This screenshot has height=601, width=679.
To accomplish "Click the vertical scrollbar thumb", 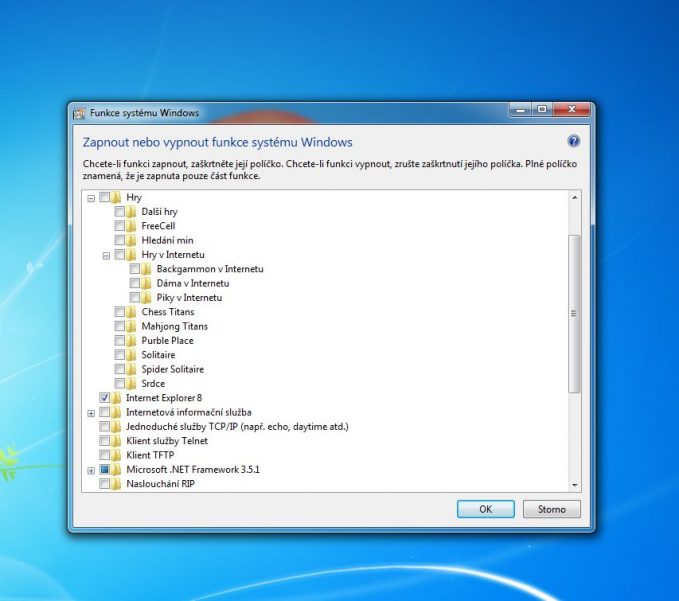I will tap(574, 314).
